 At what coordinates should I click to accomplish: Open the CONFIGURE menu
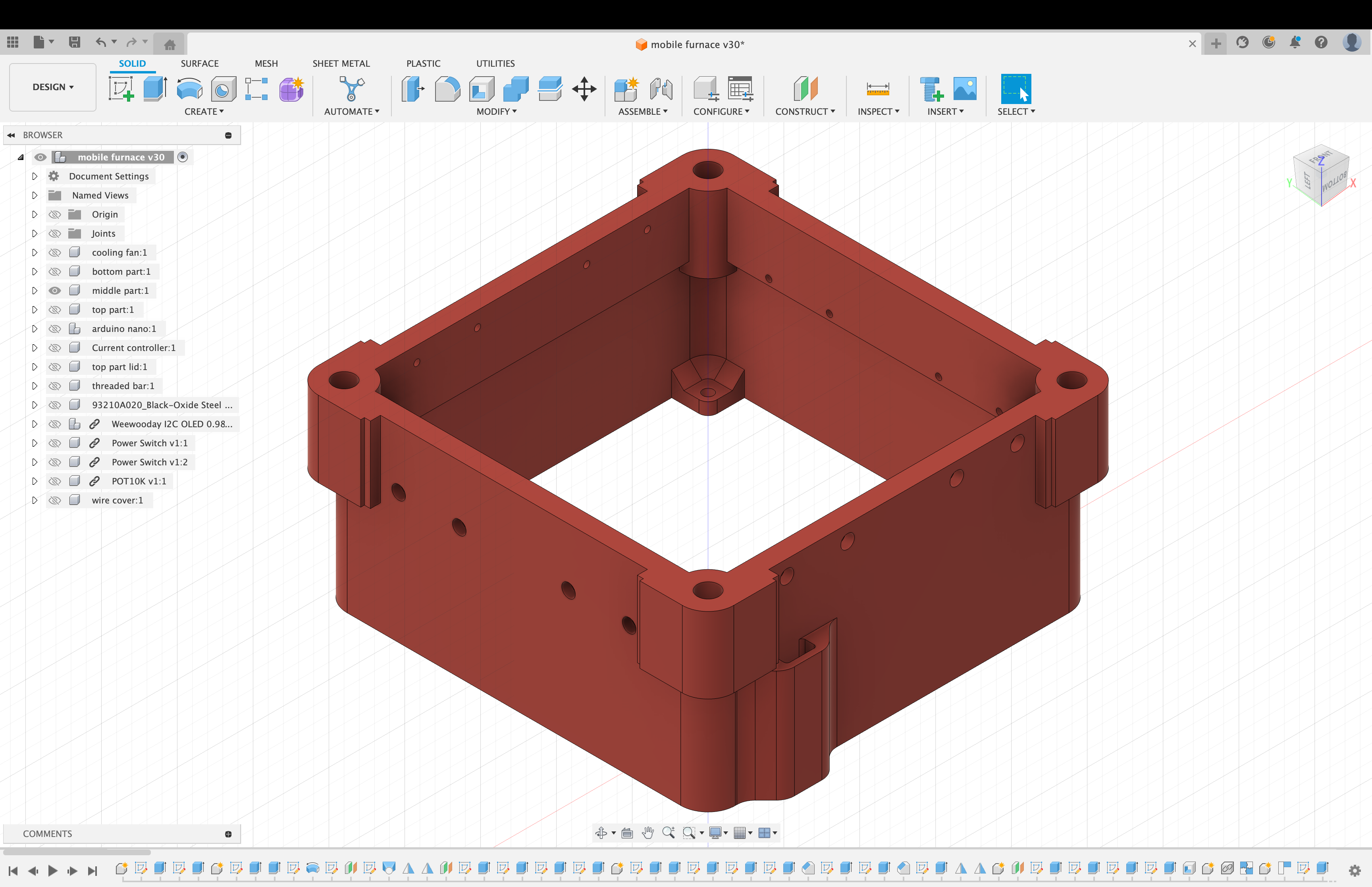[x=721, y=112]
